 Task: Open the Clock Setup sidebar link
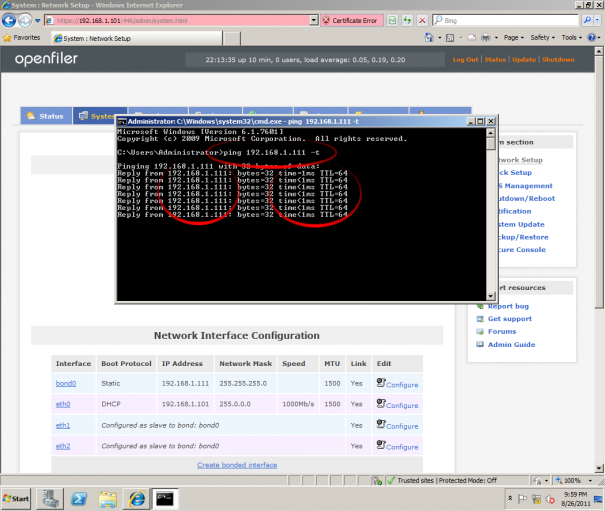click(x=515, y=173)
